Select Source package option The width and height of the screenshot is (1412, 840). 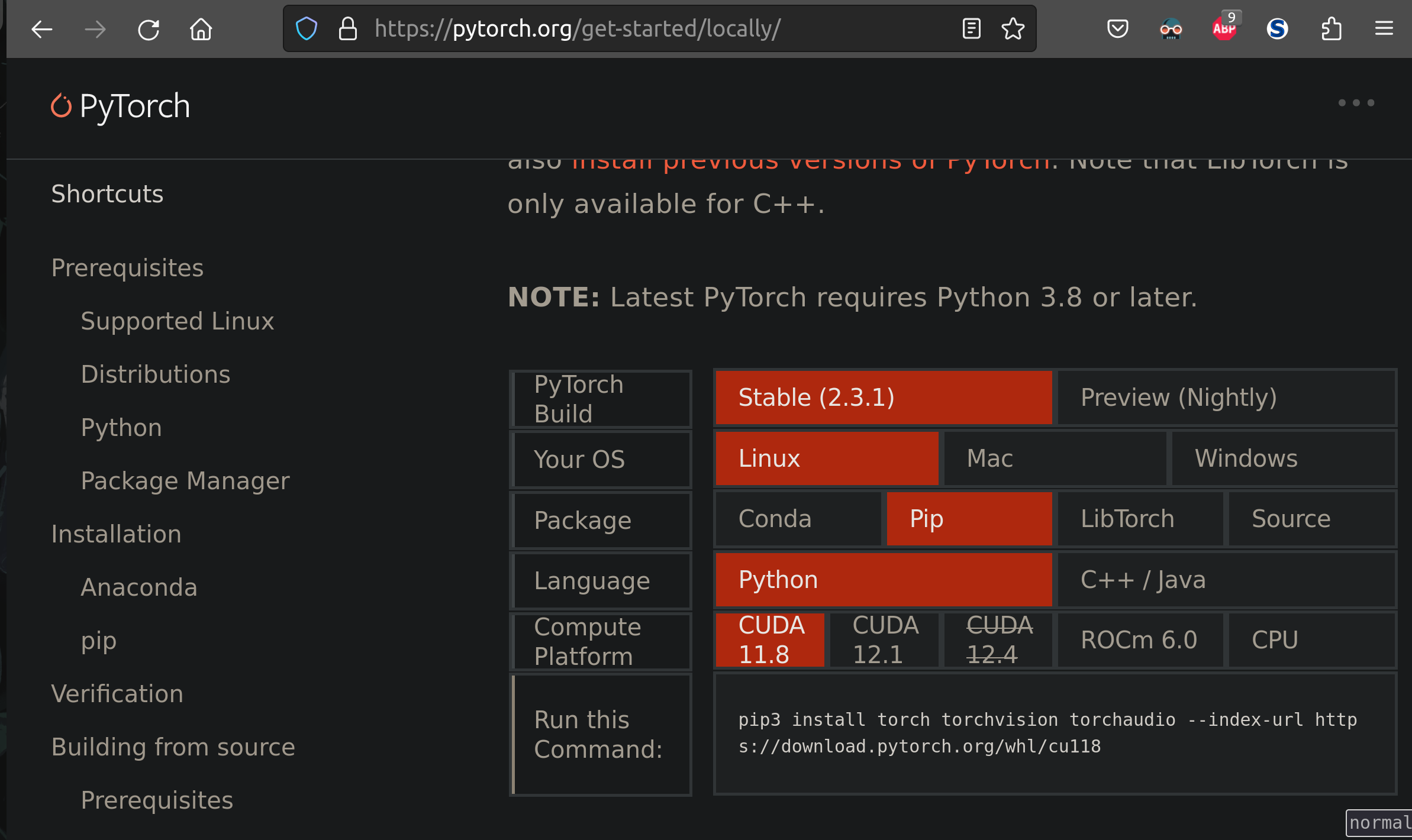coord(1311,519)
